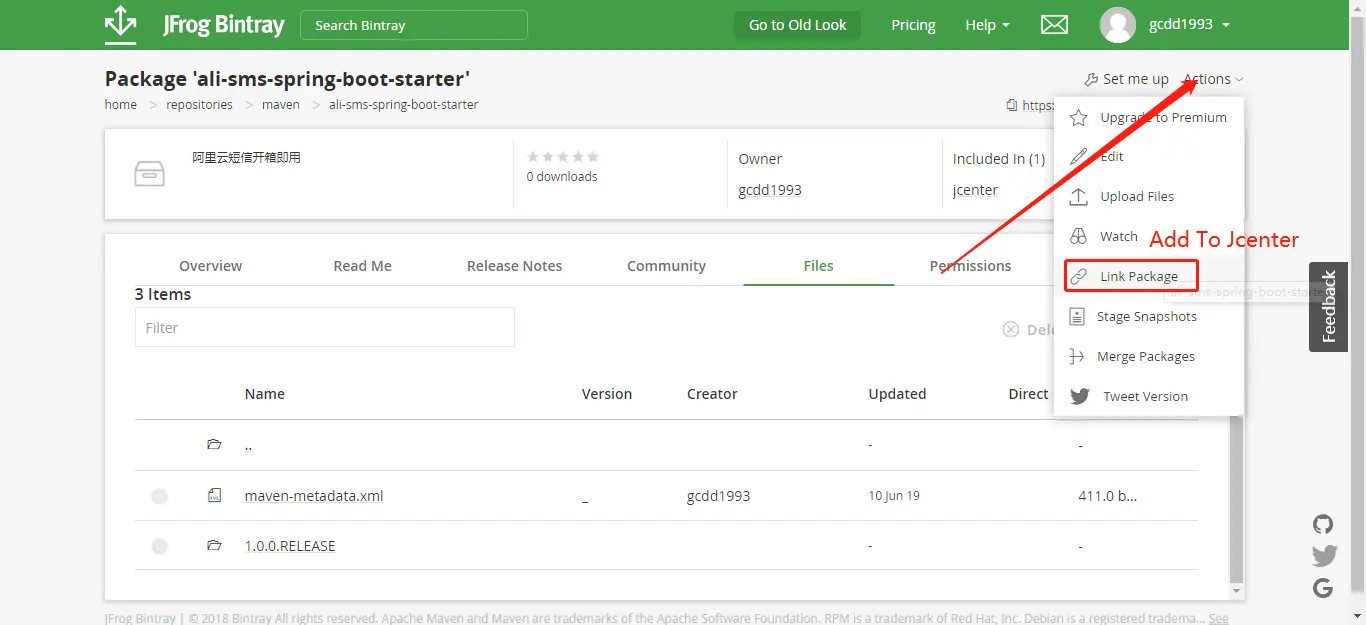Choose Tweet Version from Actions menu
Image resolution: width=1366 pixels, height=625 pixels.
pyautogui.click(x=1148, y=397)
